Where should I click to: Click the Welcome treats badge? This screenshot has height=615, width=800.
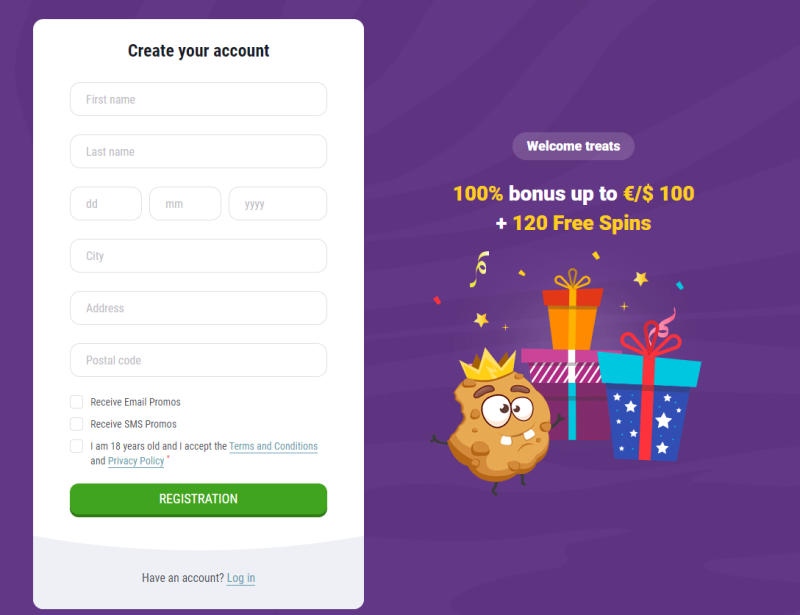click(x=573, y=146)
